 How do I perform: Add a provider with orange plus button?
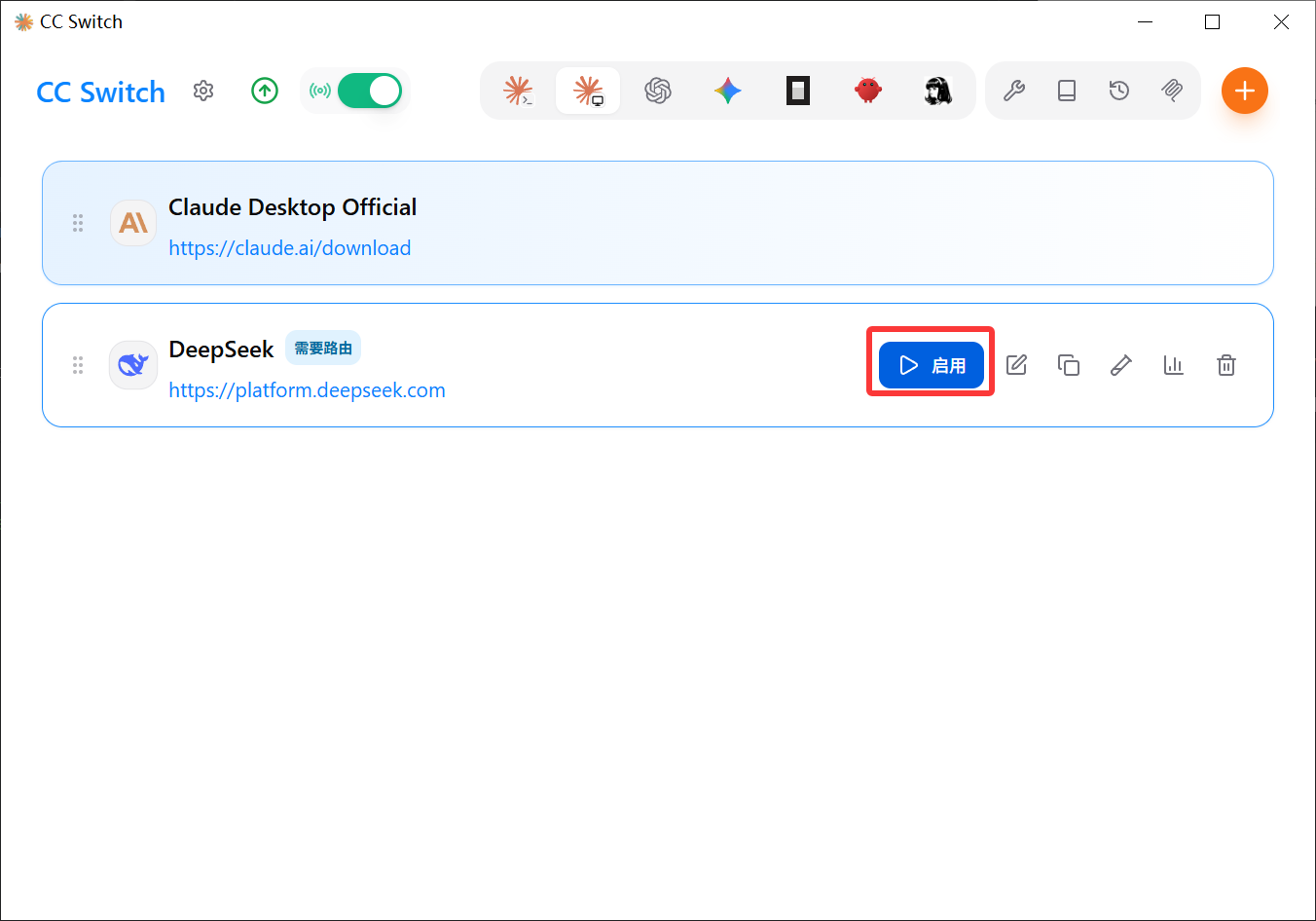1245,91
